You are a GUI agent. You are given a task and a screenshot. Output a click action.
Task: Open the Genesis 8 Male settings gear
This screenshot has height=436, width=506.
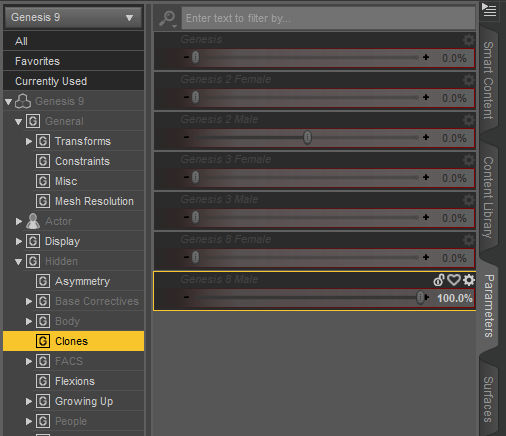[469, 280]
